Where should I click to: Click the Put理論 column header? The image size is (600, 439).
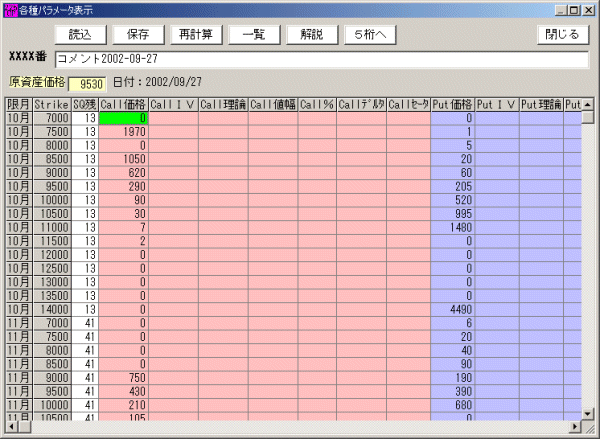541,104
